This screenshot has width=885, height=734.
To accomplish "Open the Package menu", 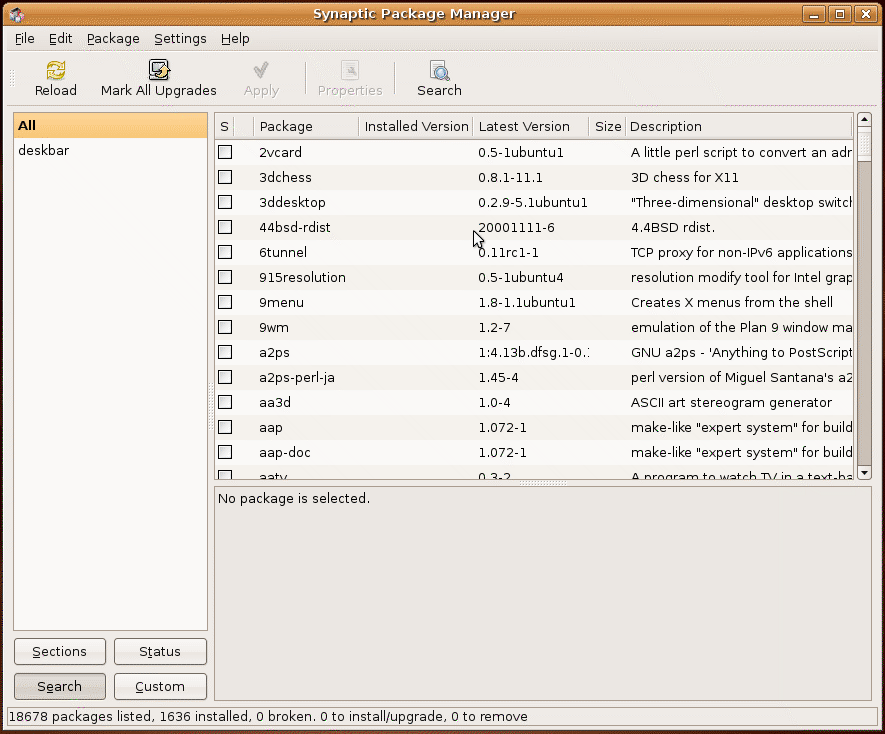I will 113,38.
